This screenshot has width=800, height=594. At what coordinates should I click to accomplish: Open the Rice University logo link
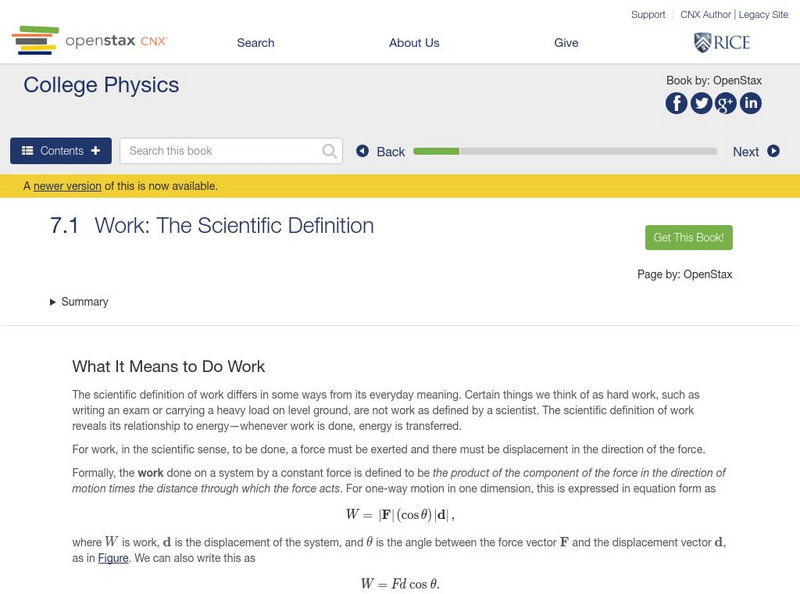click(x=721, y=42)
